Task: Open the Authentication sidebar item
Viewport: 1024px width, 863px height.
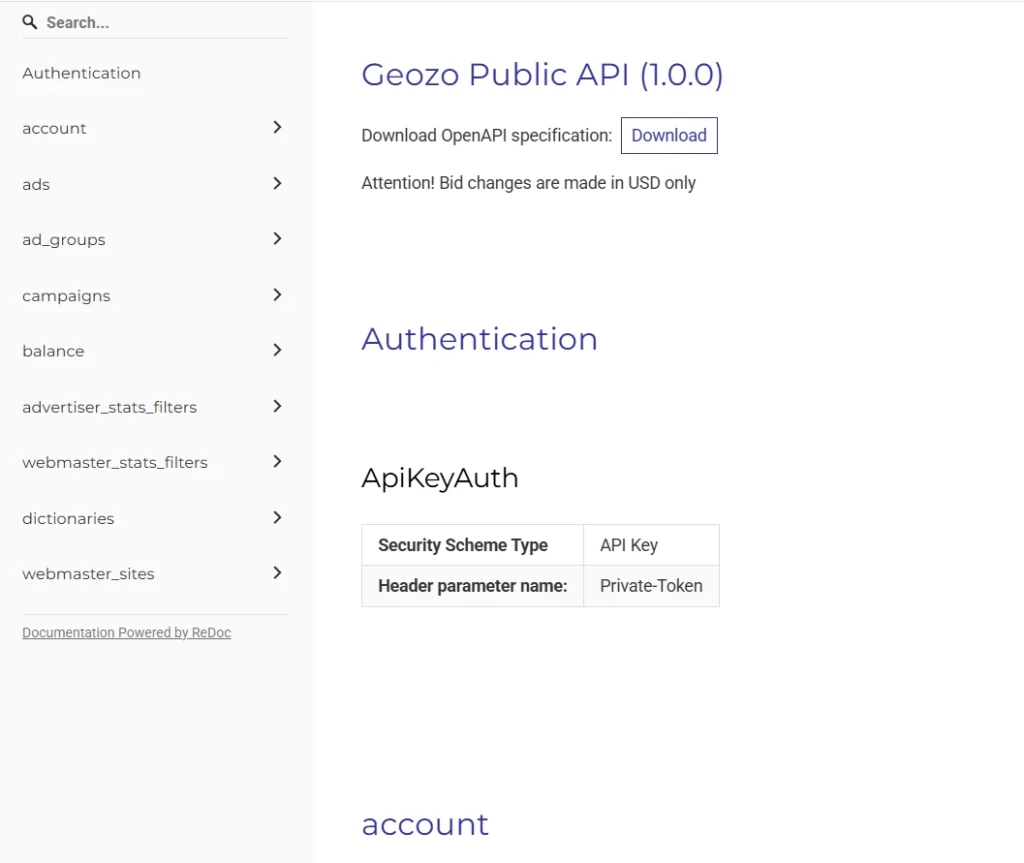Action: coord(82,73)
